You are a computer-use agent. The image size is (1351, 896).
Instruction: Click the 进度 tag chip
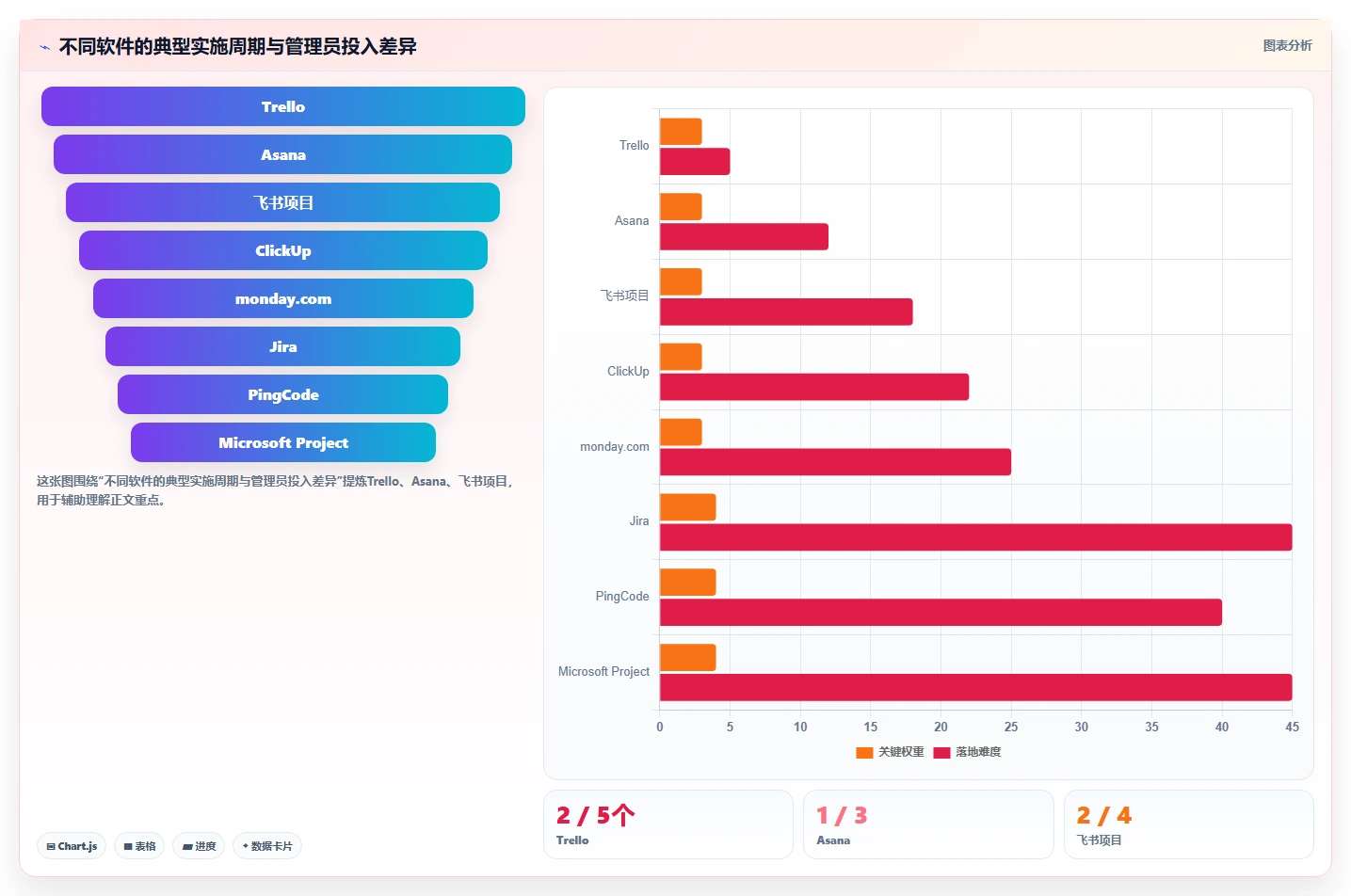point(199,846)
